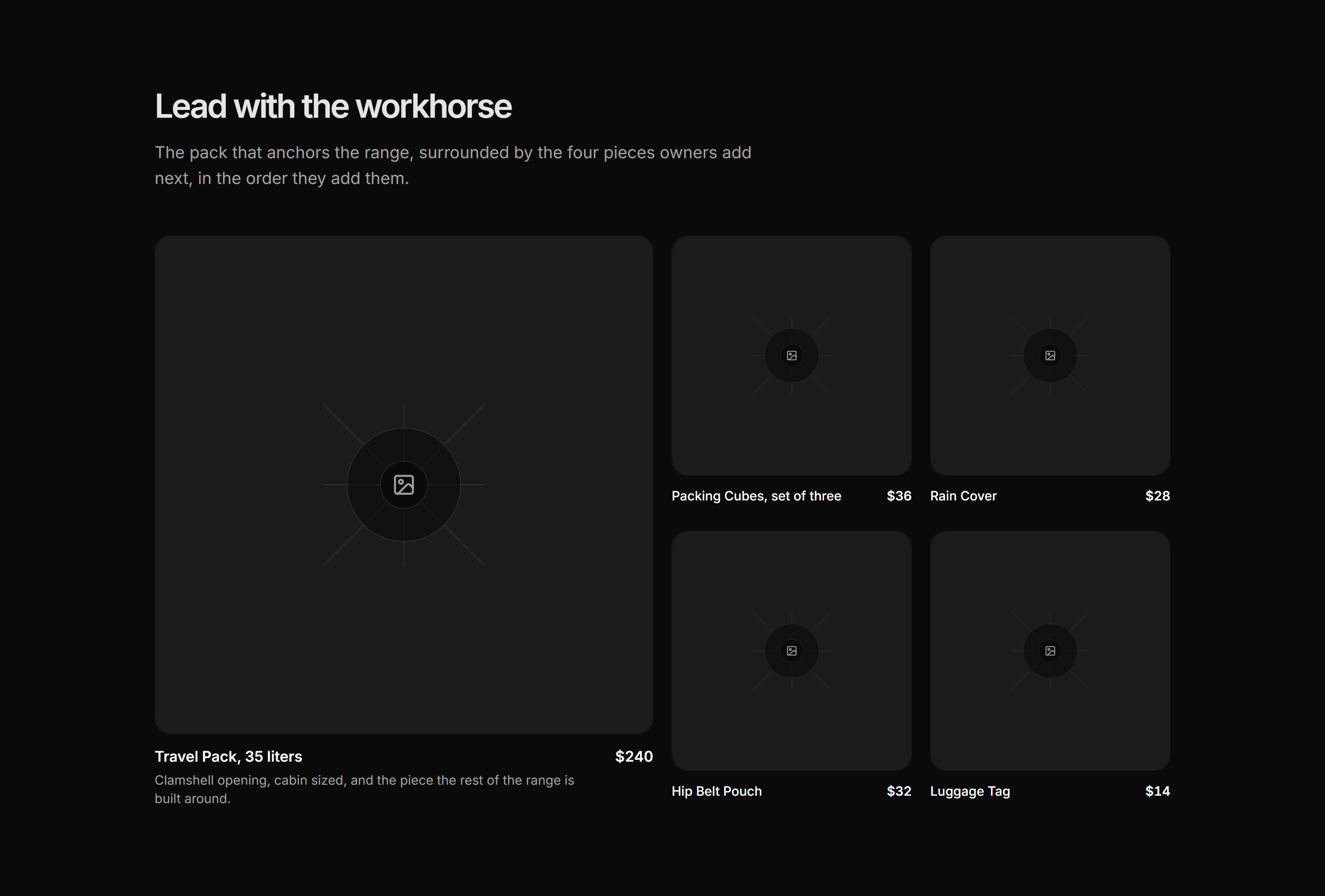Click the $240 price
The height and width of the screenshot is (896, 1325).
[634, 756]
